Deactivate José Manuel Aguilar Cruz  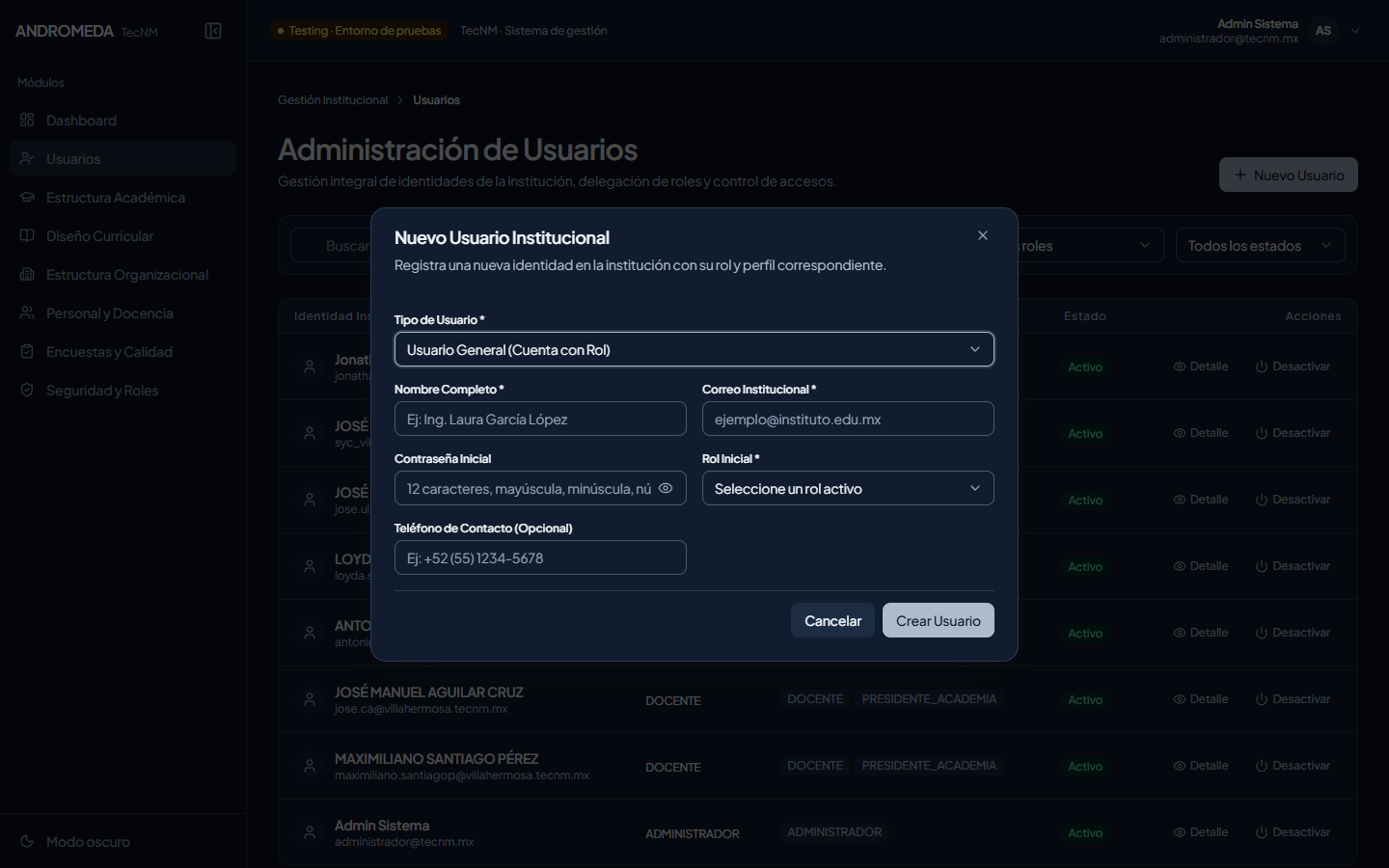[x=1293, y=699]
